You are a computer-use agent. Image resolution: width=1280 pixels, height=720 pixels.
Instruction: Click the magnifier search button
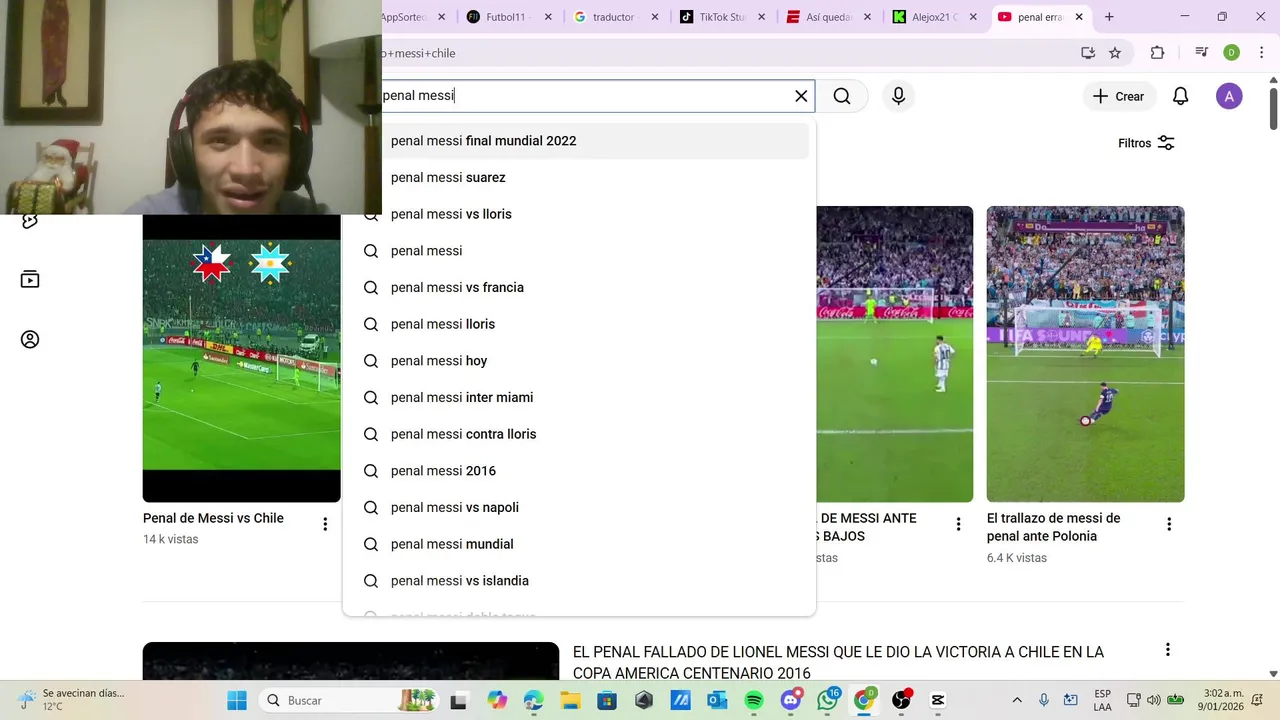pos(842,96)
